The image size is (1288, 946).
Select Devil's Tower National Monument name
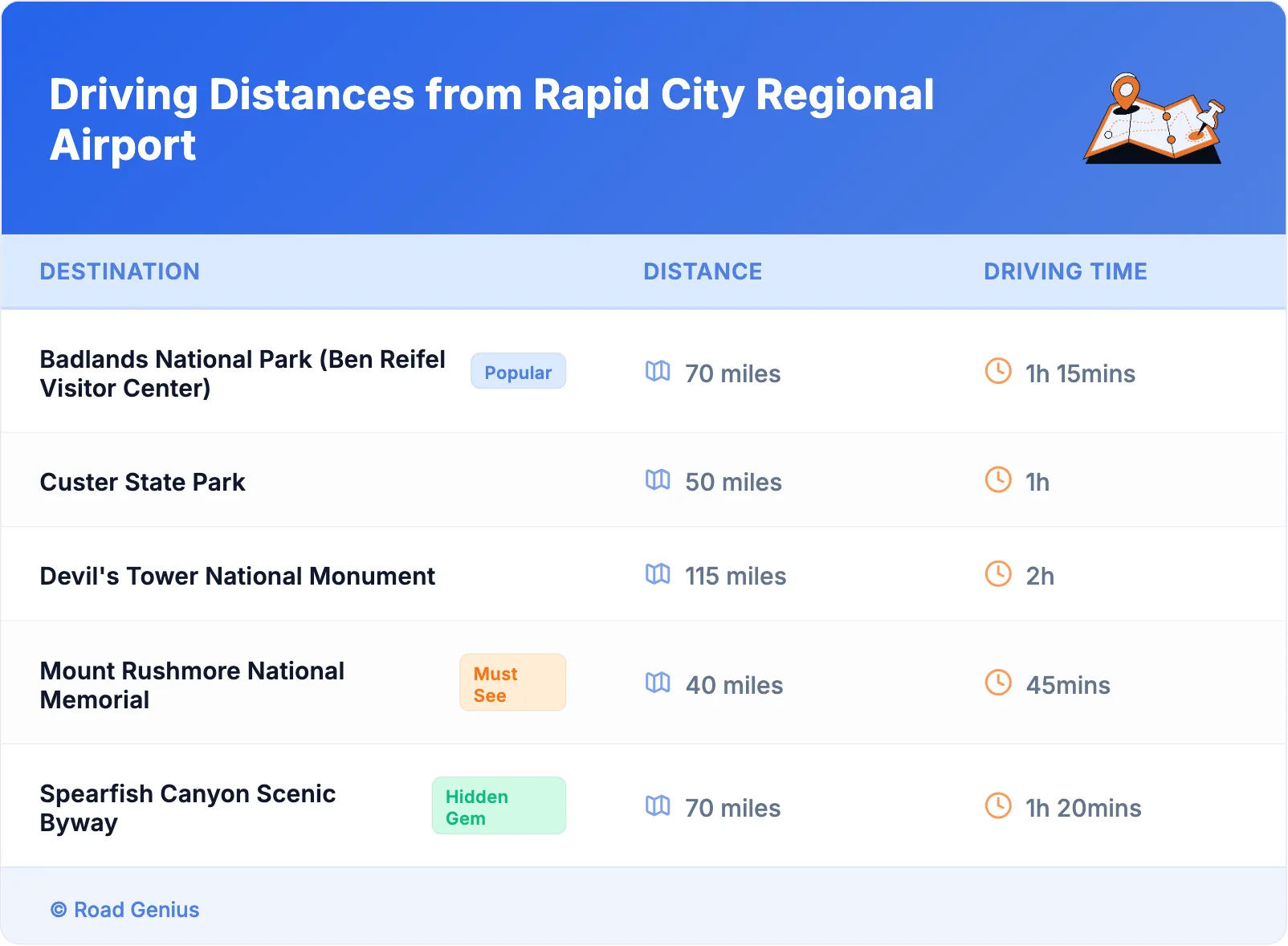(x=238, y=576)
